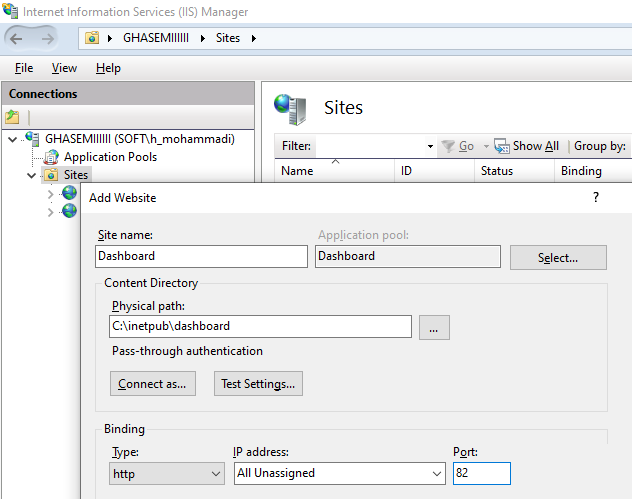Image resolution: width=632 pixels, height=499 pixels.
Task: Click the Site name input field
Action: pyautogui.click(x=201, y=256)
